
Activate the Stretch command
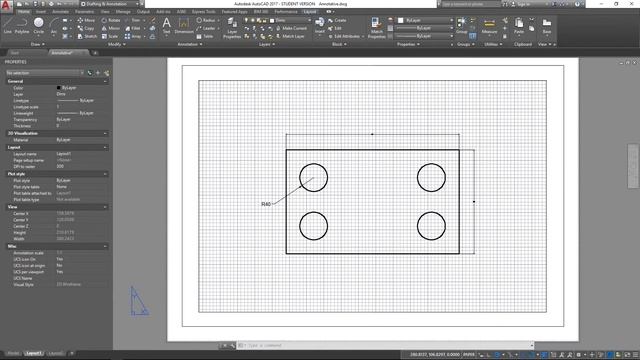pyautogui.click(x=87, y=36)
